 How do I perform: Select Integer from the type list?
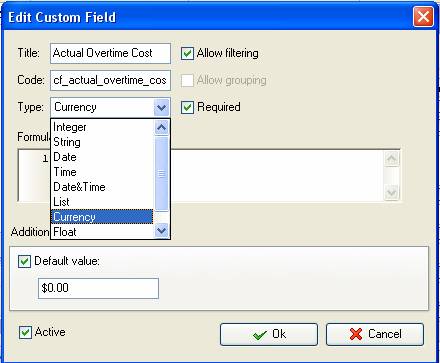pyautogui.click(x=102, y=127)
